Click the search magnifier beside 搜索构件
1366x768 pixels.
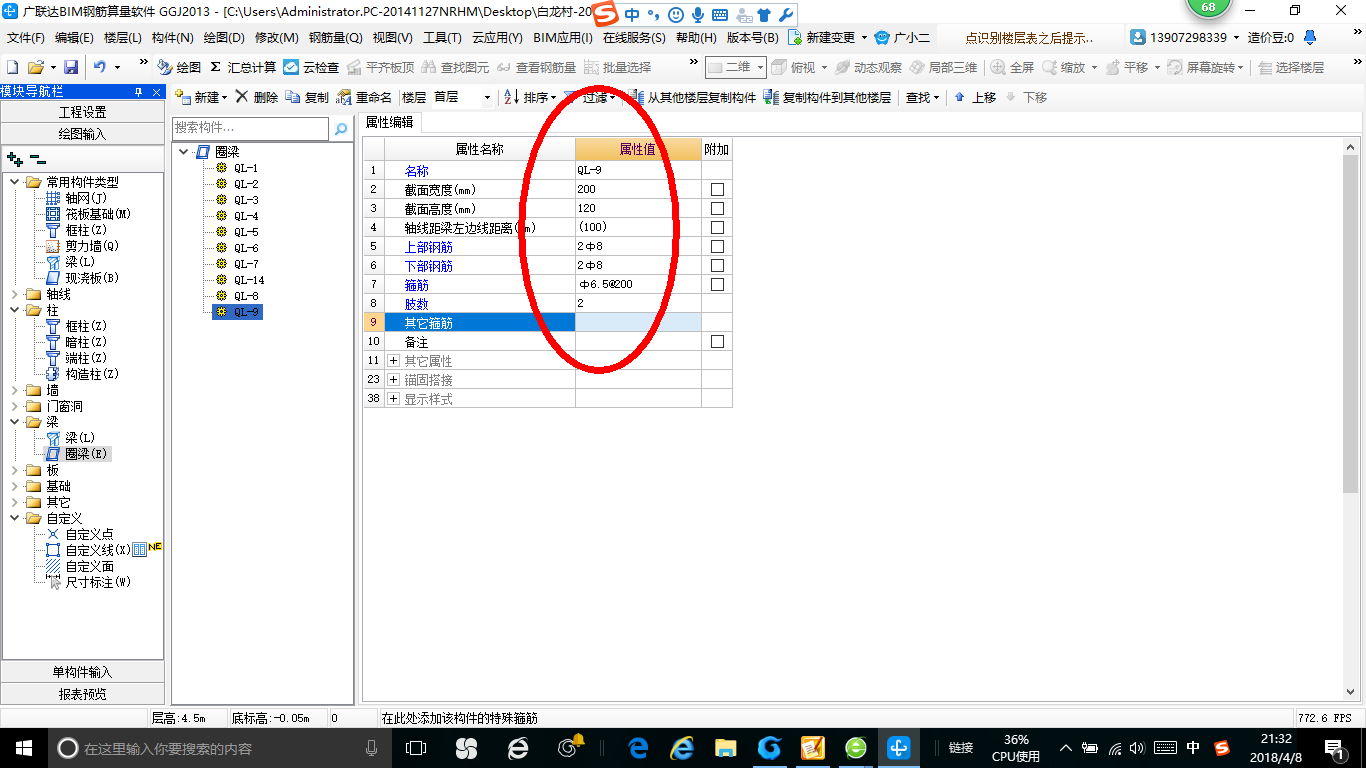[x=341, y=129]
